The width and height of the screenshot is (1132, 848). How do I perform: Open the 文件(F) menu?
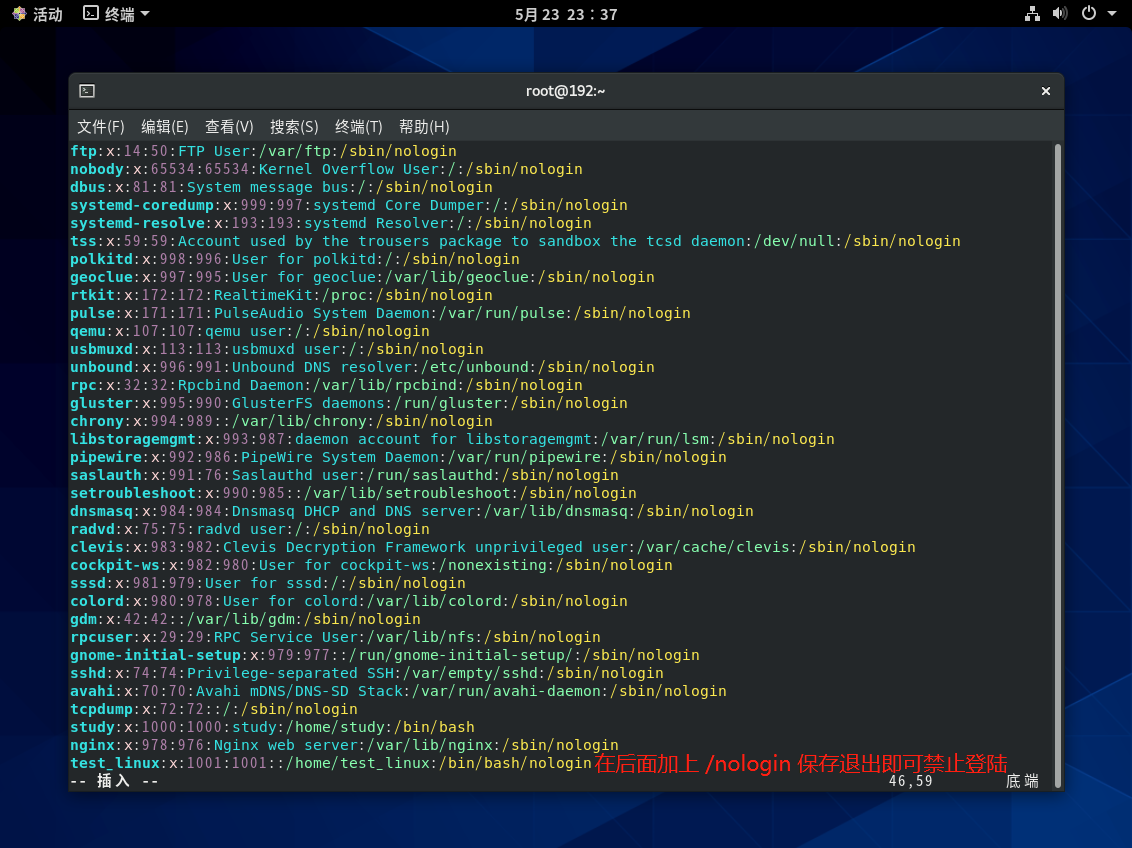tap(101, 127)
